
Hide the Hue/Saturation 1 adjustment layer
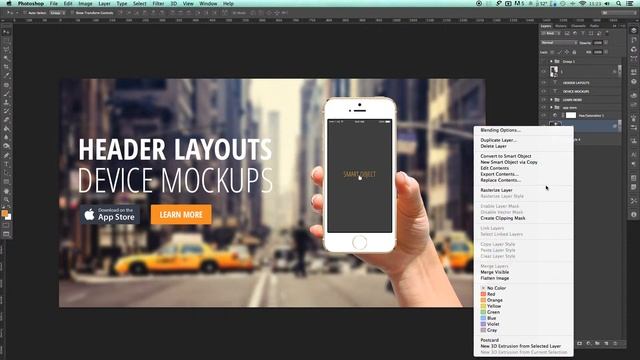coord(544,116)
